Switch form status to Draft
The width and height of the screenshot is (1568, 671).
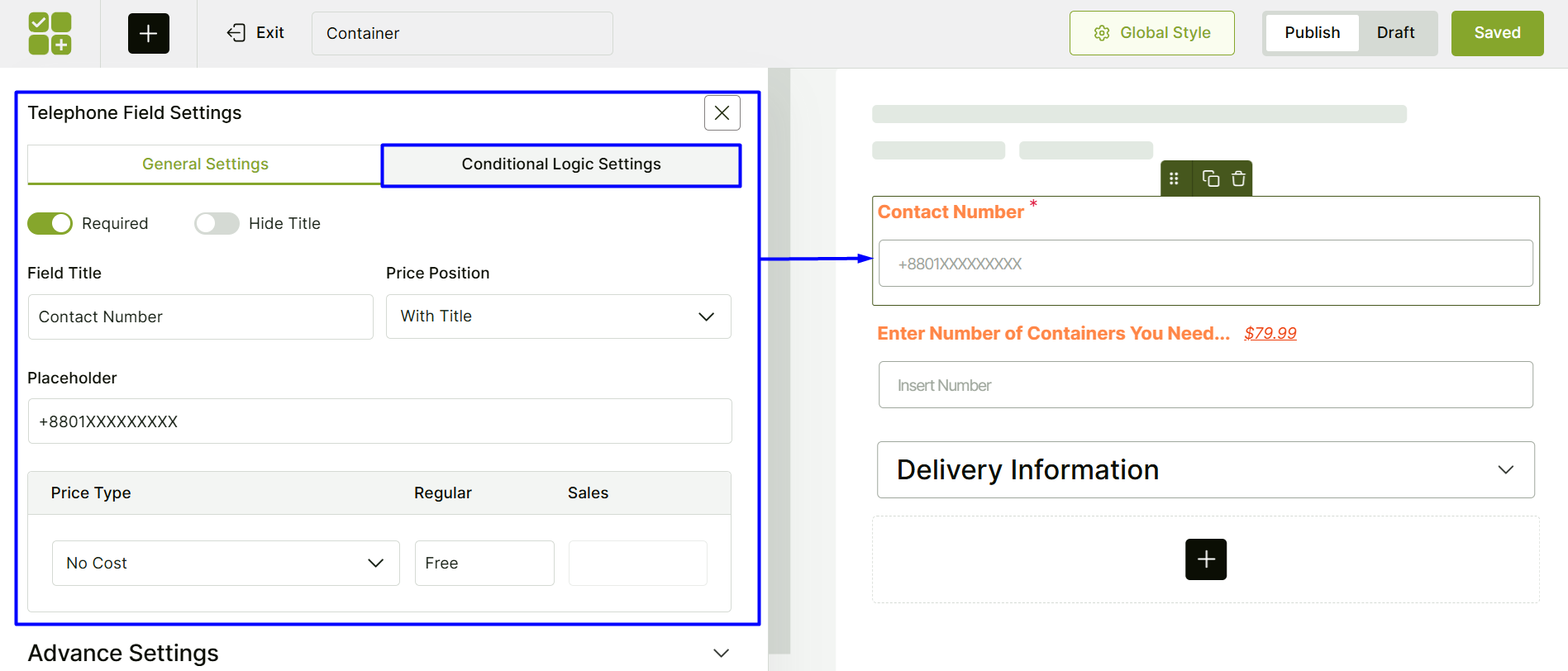point(1395,33)
